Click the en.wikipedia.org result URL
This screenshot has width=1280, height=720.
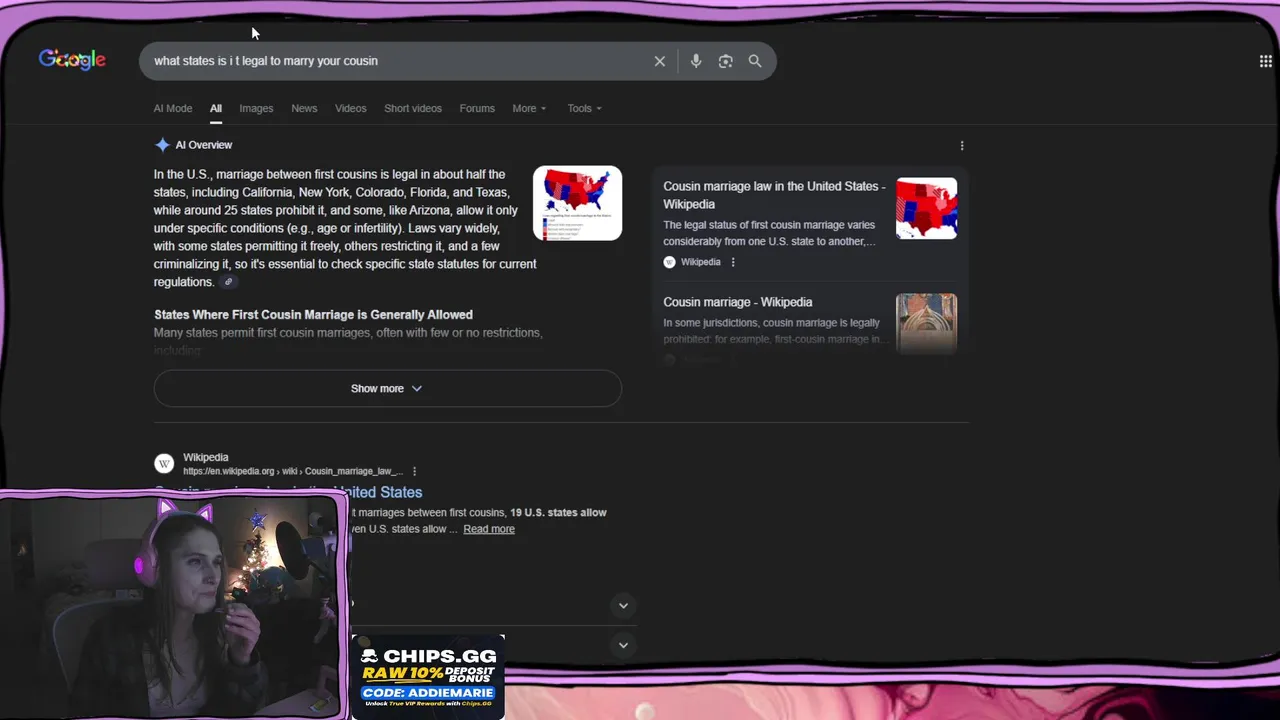pyautogui.click(x=293, y=471)
